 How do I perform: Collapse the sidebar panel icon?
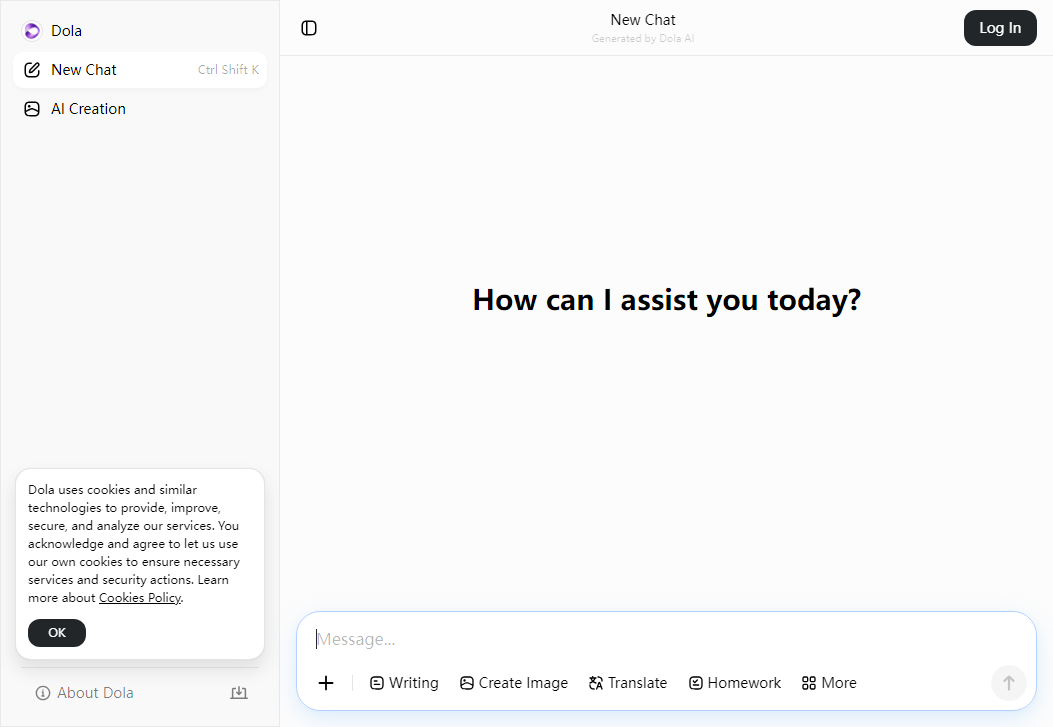(x=309, y=28)
